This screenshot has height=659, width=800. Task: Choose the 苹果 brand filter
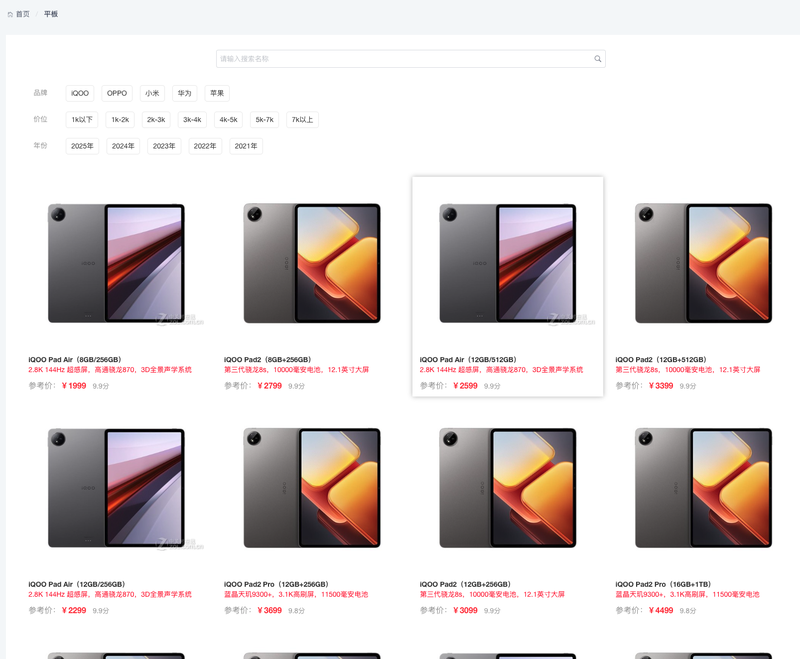(x=217, y=93)
